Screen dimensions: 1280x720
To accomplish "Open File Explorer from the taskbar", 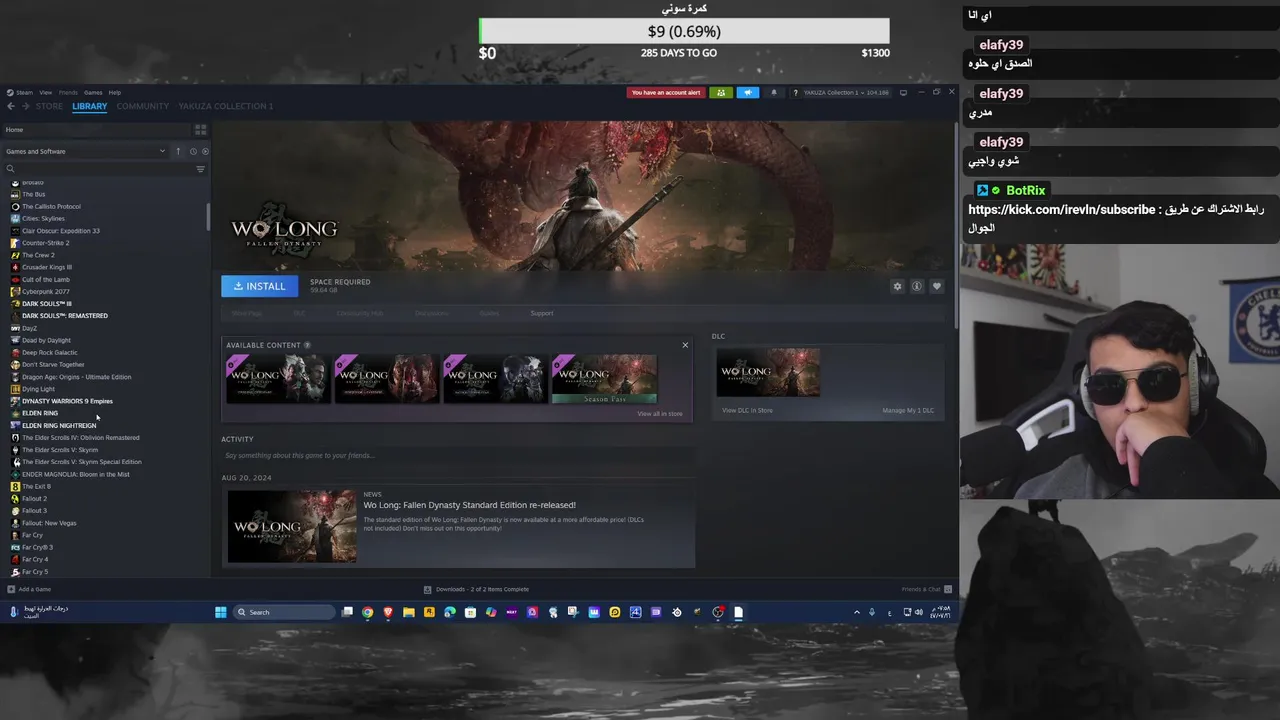I will tap(408, 612).
